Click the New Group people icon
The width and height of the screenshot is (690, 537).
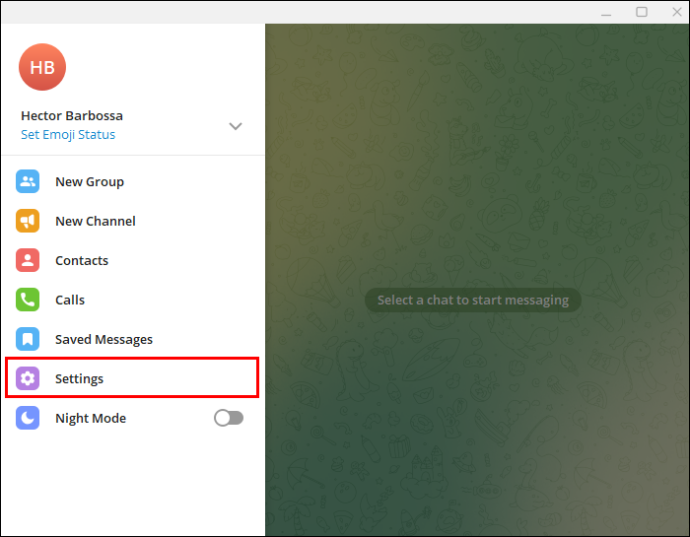28,181
